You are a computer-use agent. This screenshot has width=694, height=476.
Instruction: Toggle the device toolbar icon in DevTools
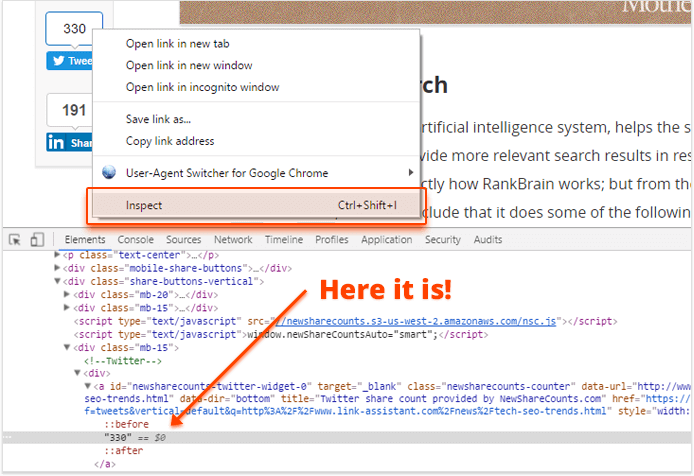tap(37, 240)
